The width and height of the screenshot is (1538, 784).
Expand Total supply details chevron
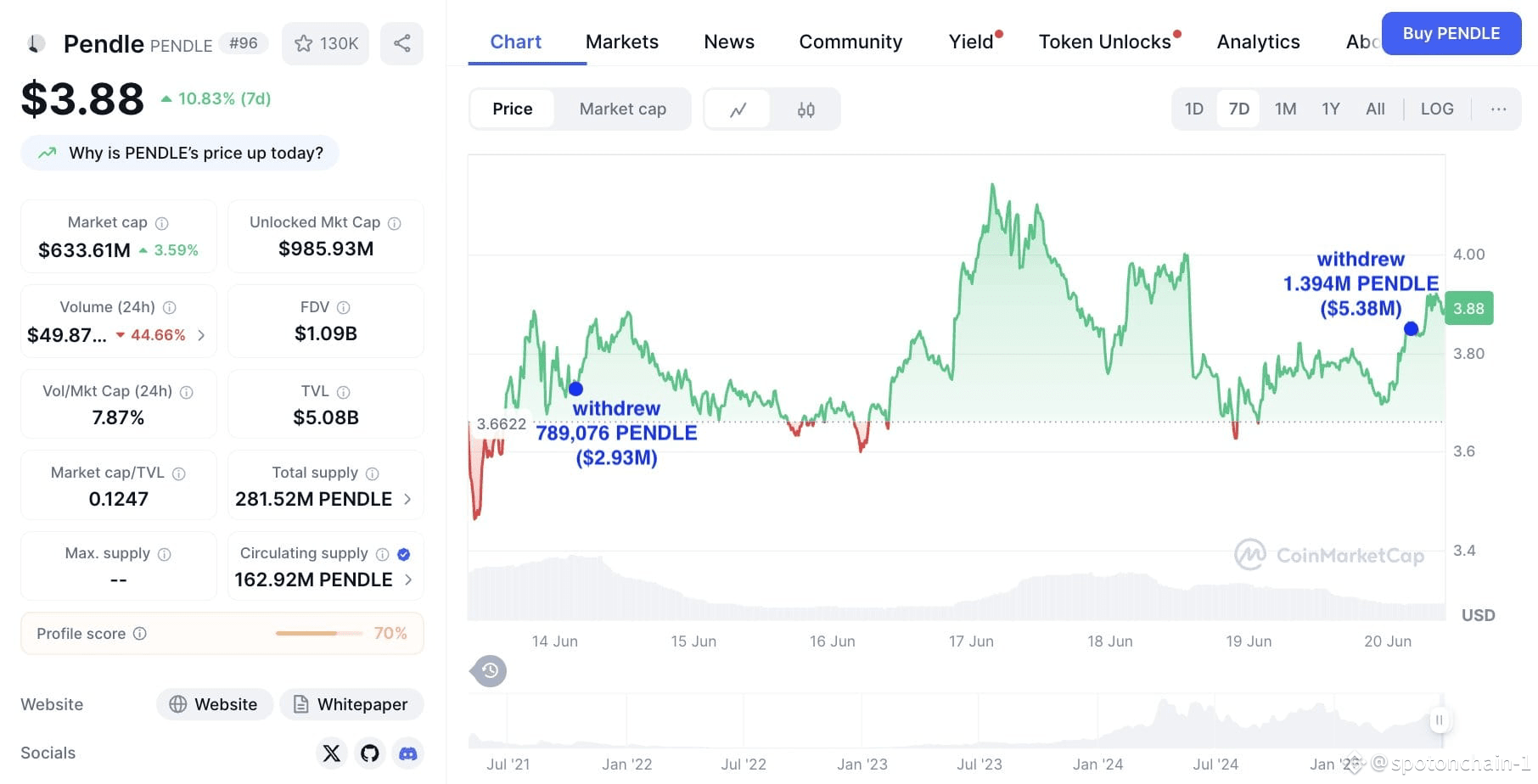coord(407,500)
